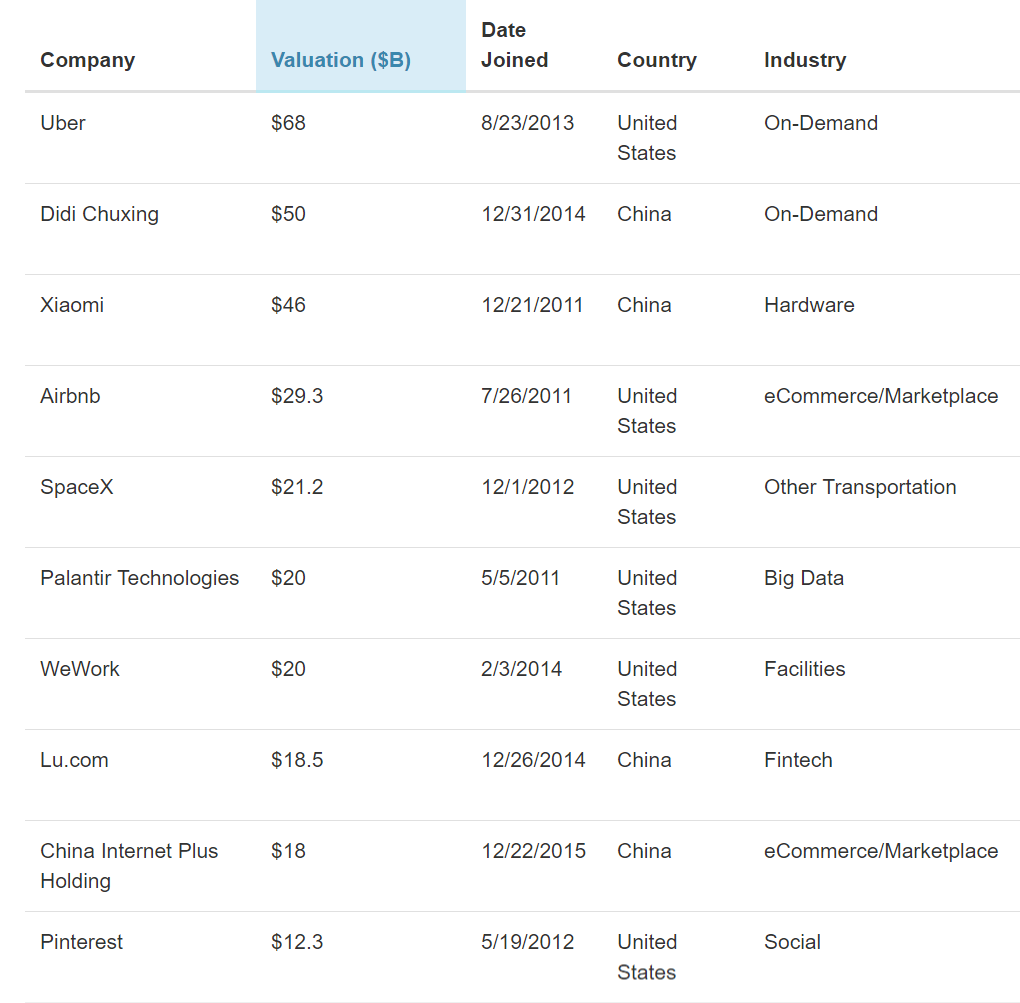Click SpaceX's Other Transportation industry cell
This screenshot has width=1020, height=1003.
coord(859,487)
